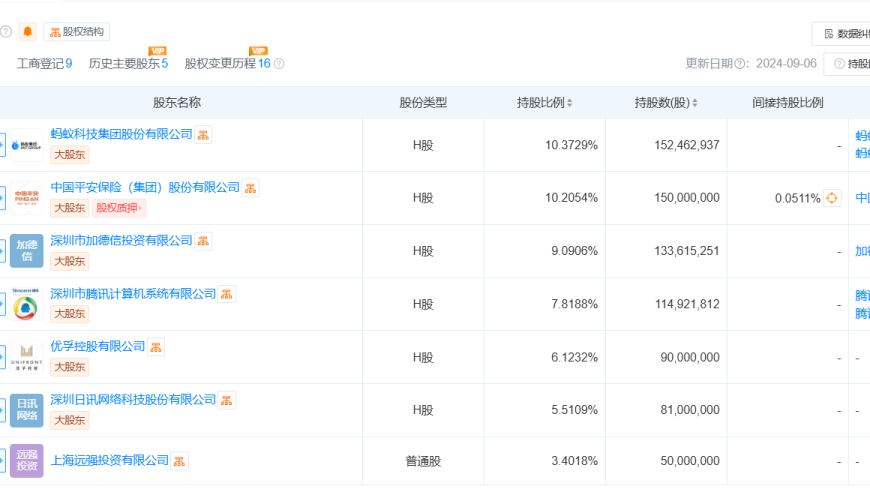Viewport: 870px width, 492px height.
Task: Switch to the 股权变更历程 16 tab
Action: [227, 64]
